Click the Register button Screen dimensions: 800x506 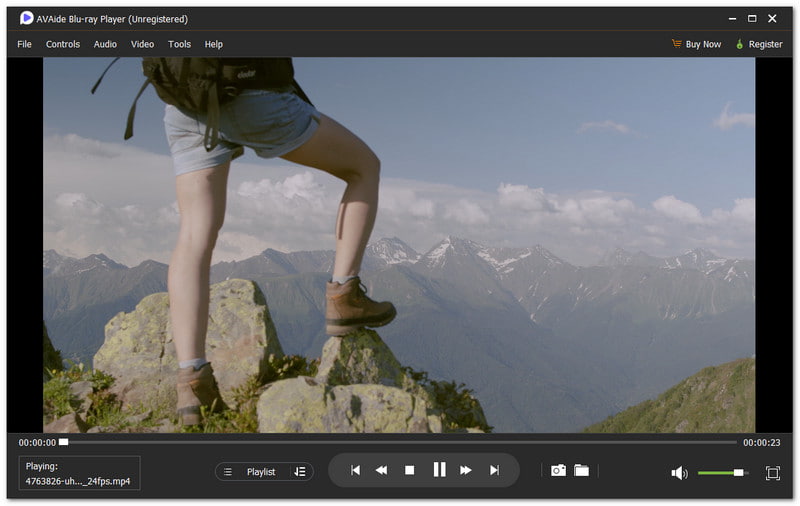click(759, 44)
